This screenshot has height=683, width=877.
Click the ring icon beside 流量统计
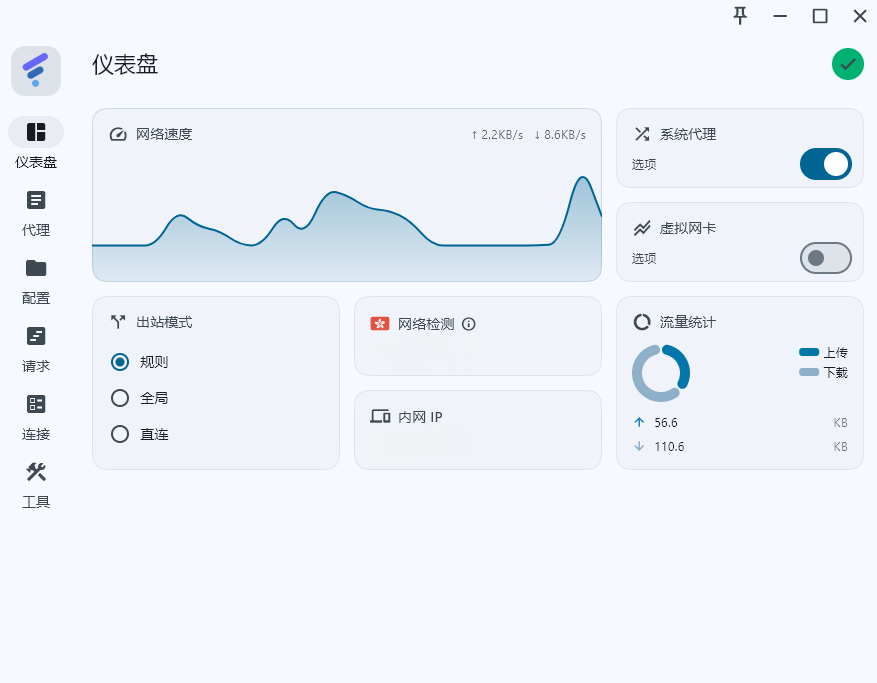[x=642, y=322]
